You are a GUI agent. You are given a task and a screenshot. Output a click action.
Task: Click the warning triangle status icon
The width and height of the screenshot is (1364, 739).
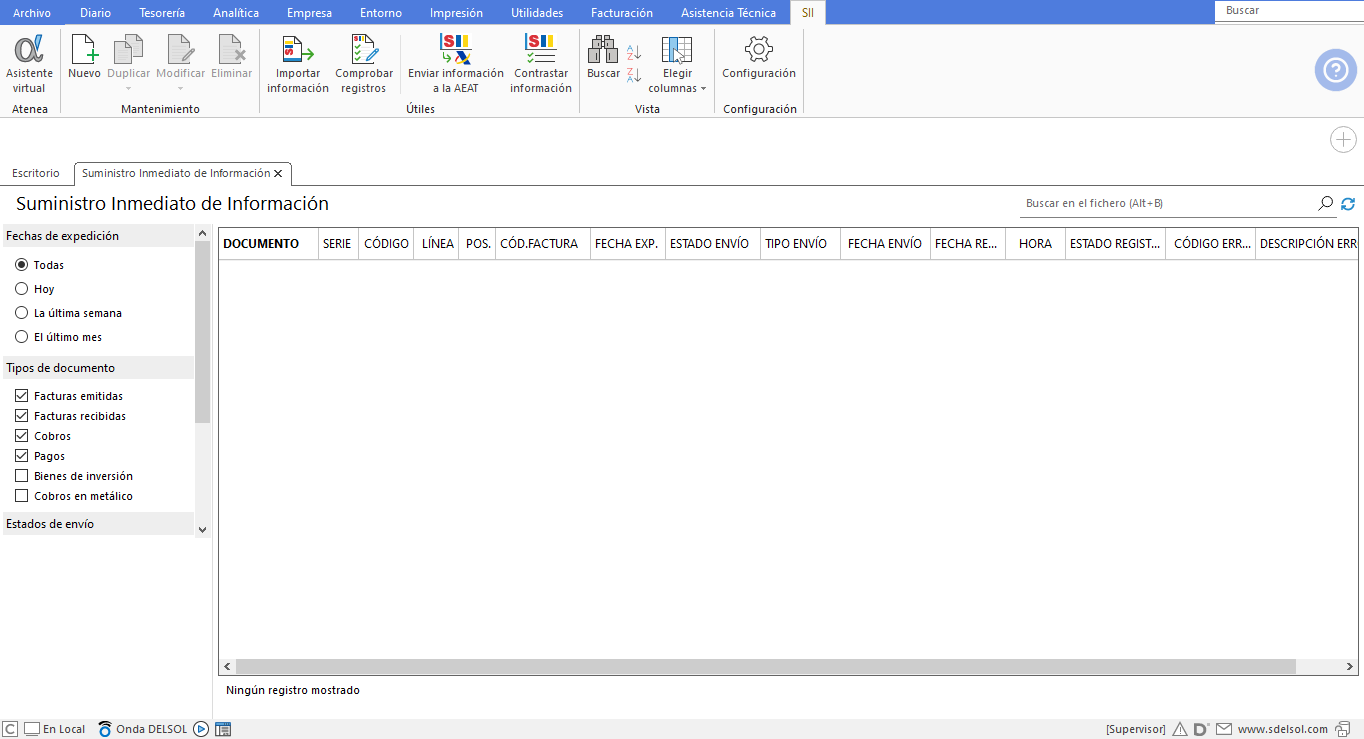click(1180, 729)
